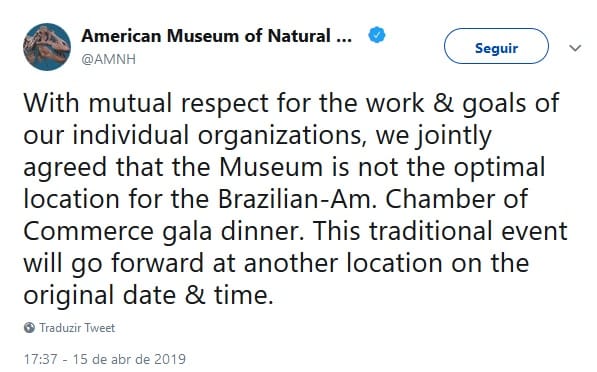Click the word 'Museum' in the tweet body
The image size is (597, 372).
271,167
